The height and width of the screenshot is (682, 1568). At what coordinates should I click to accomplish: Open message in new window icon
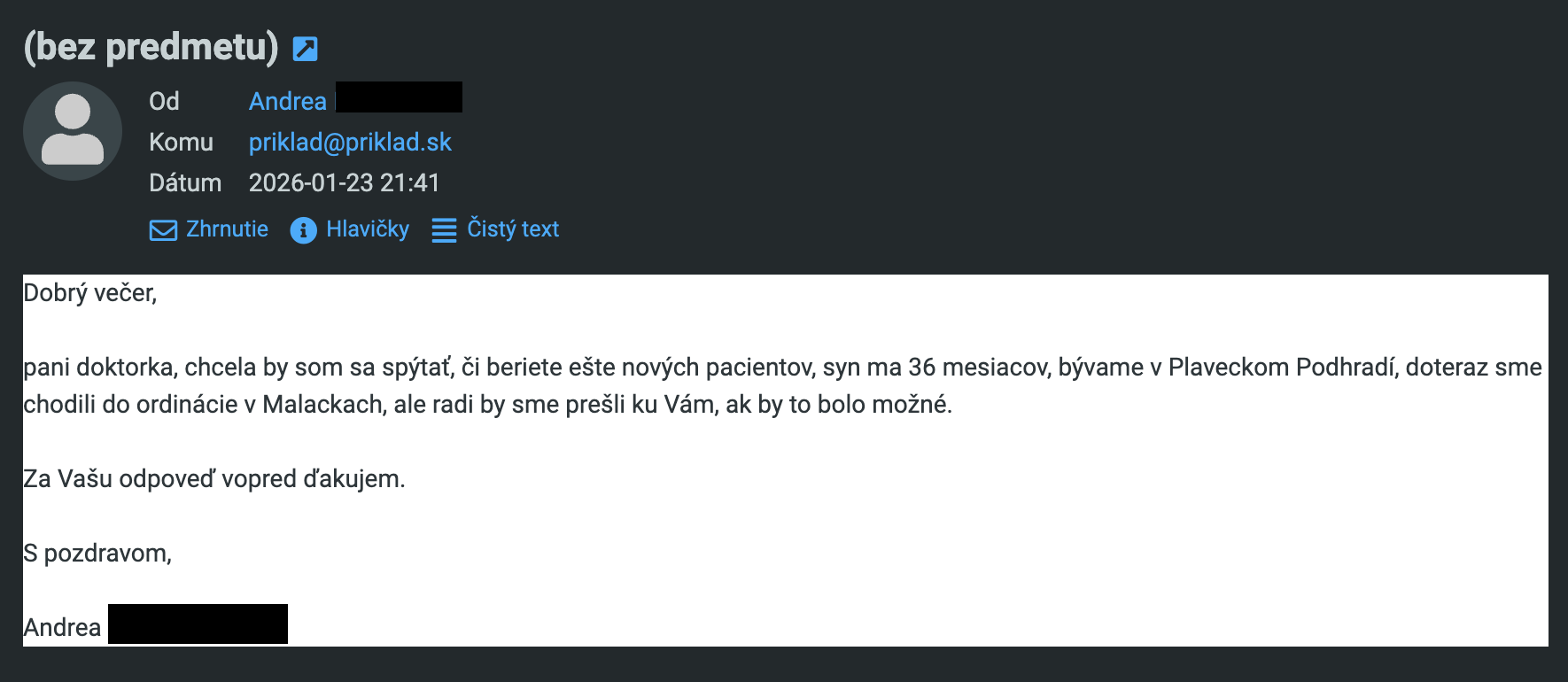pos(305,49)
